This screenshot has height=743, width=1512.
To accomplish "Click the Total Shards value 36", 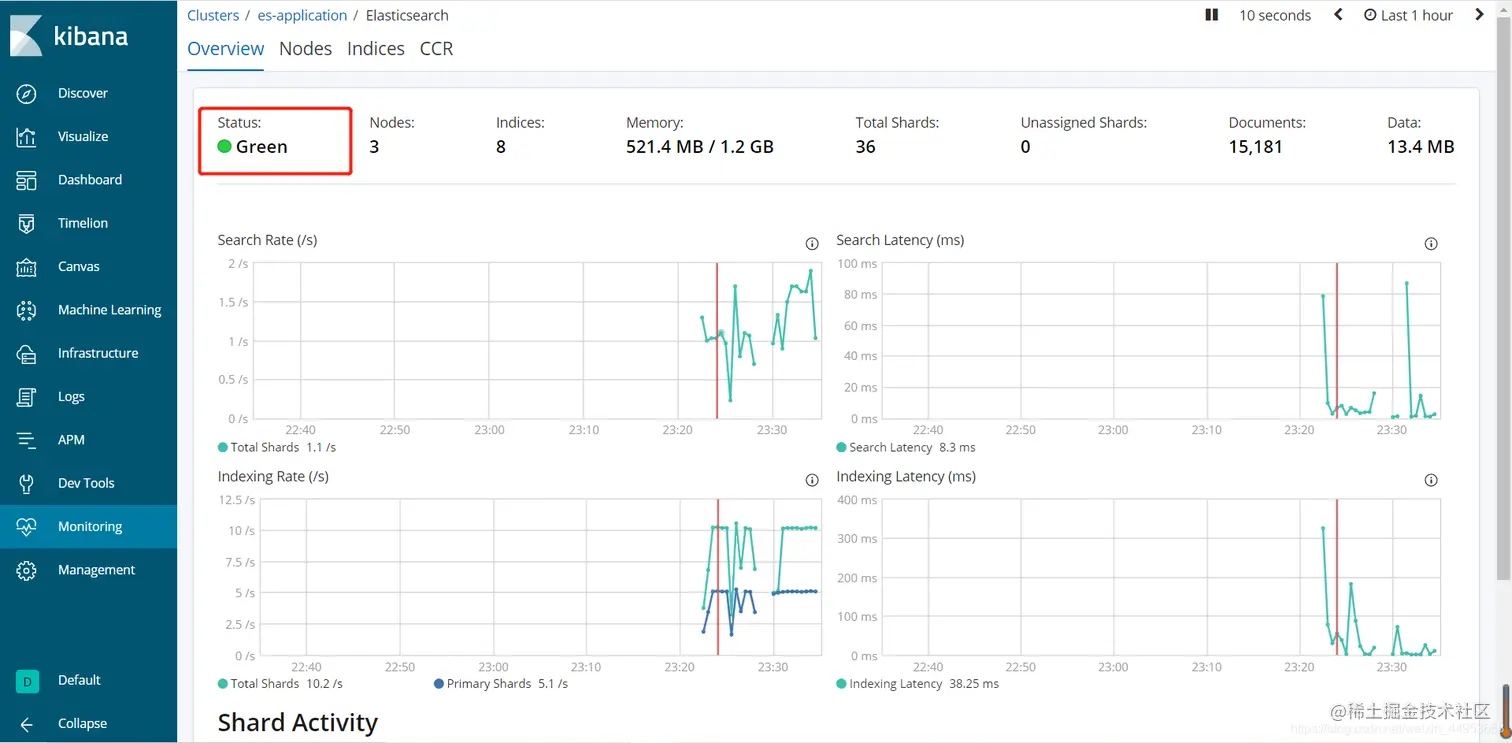I will (866, 147).
